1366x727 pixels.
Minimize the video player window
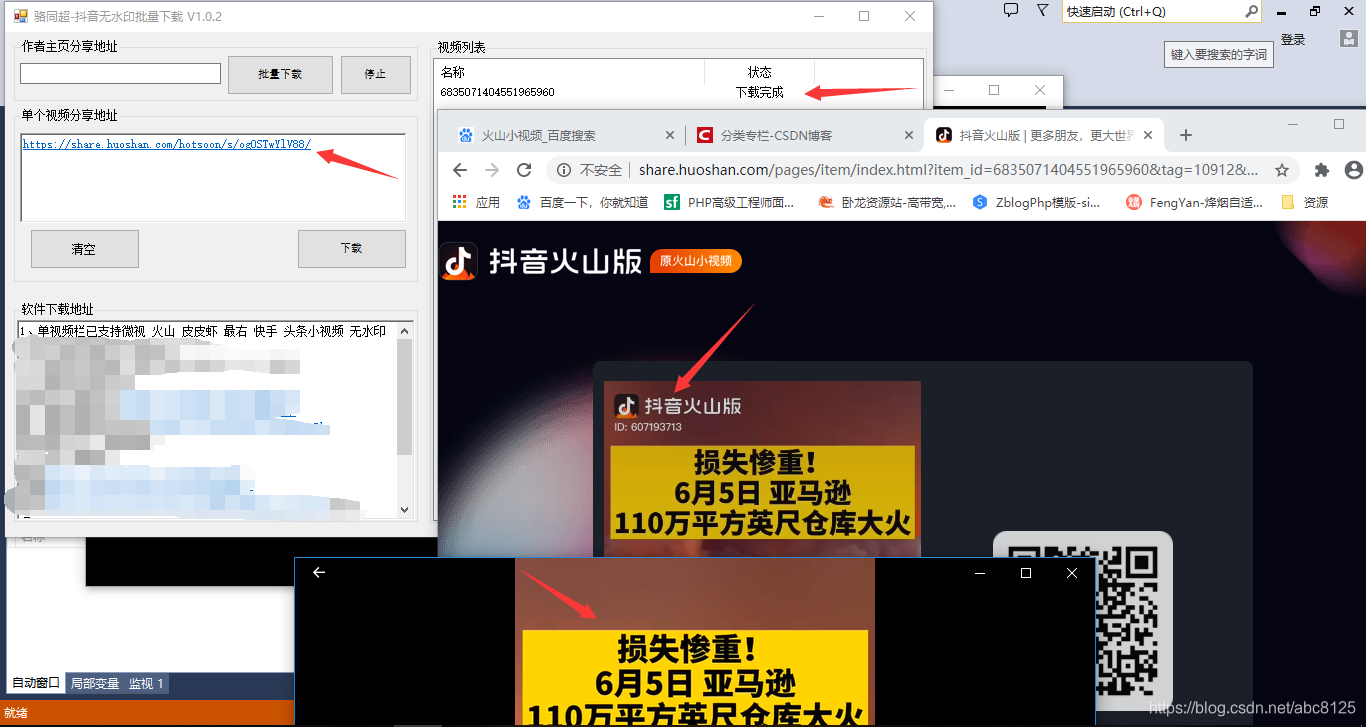[x=979, y=573]
